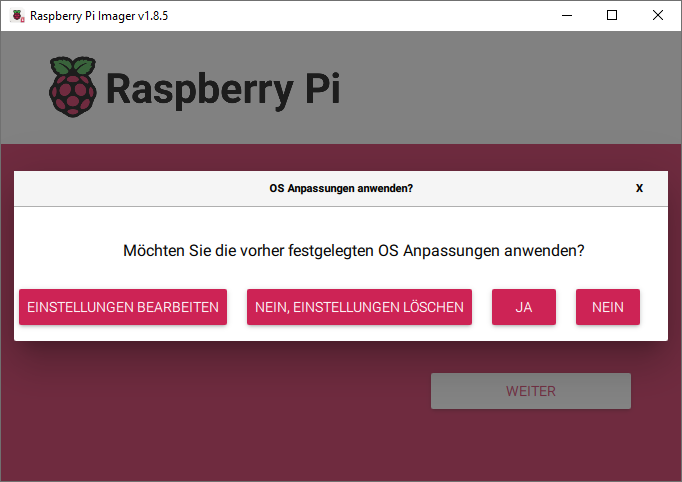Click the dialog header bar left of the title
This screenshot has height=482, width=682.
click(x=139, y=188)
